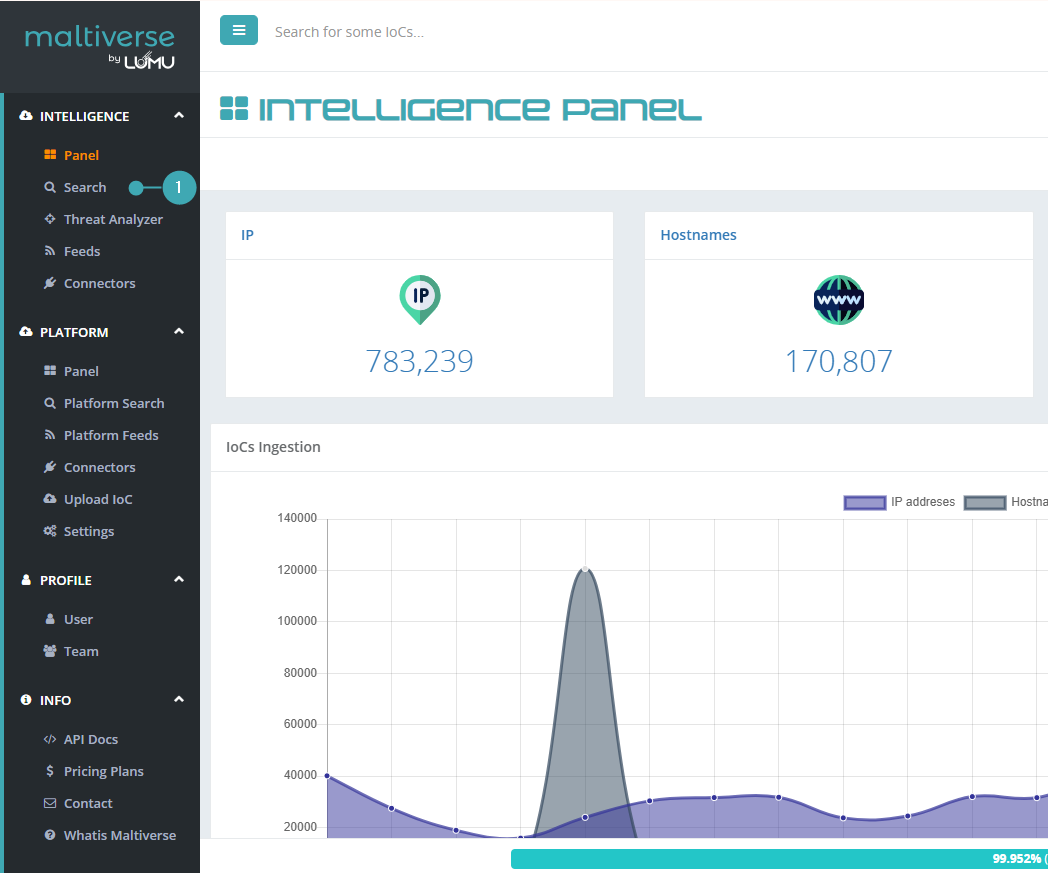Collapse the INTELLIGENCE sidebar section
The image size is (1048, 873).
pyautogui.click(x=179, y=116)
